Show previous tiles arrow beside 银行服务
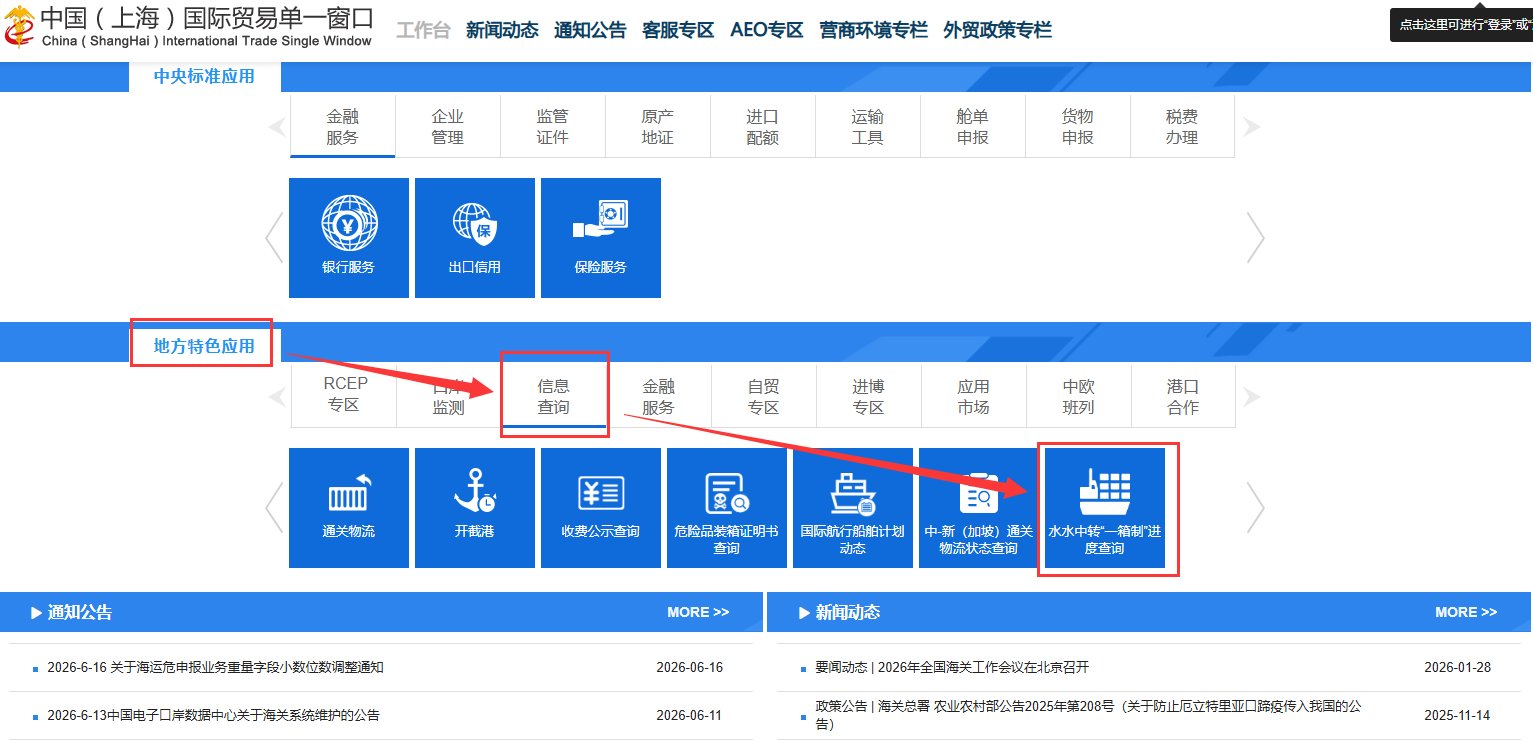Image resolution: width=1533 pixels, height=742 pixels. point(274,238)
